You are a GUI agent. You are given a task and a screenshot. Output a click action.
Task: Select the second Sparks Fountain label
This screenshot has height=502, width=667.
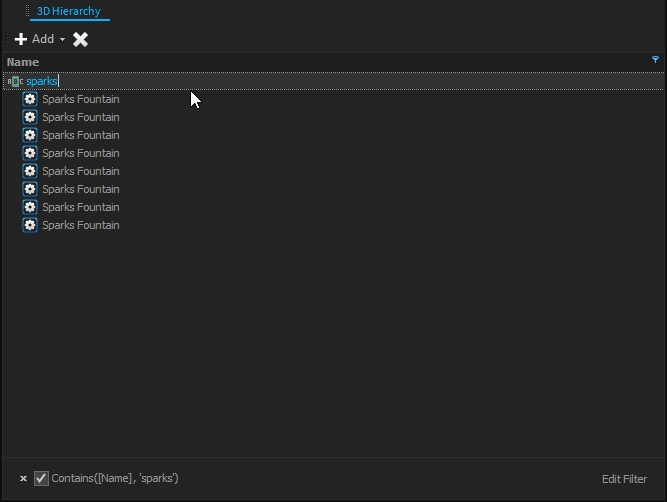coord(80,117)
